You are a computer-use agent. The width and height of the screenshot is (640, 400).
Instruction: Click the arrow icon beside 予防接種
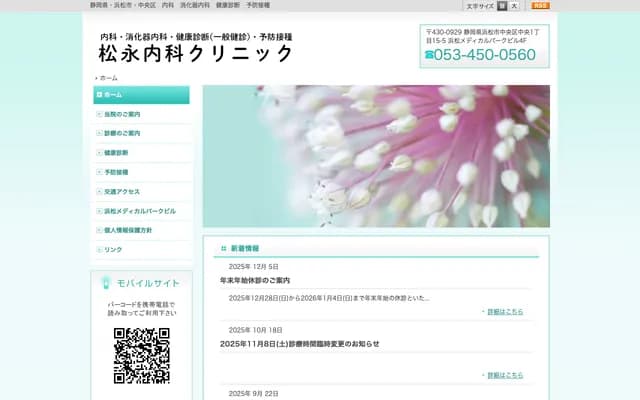click(99, 172)
